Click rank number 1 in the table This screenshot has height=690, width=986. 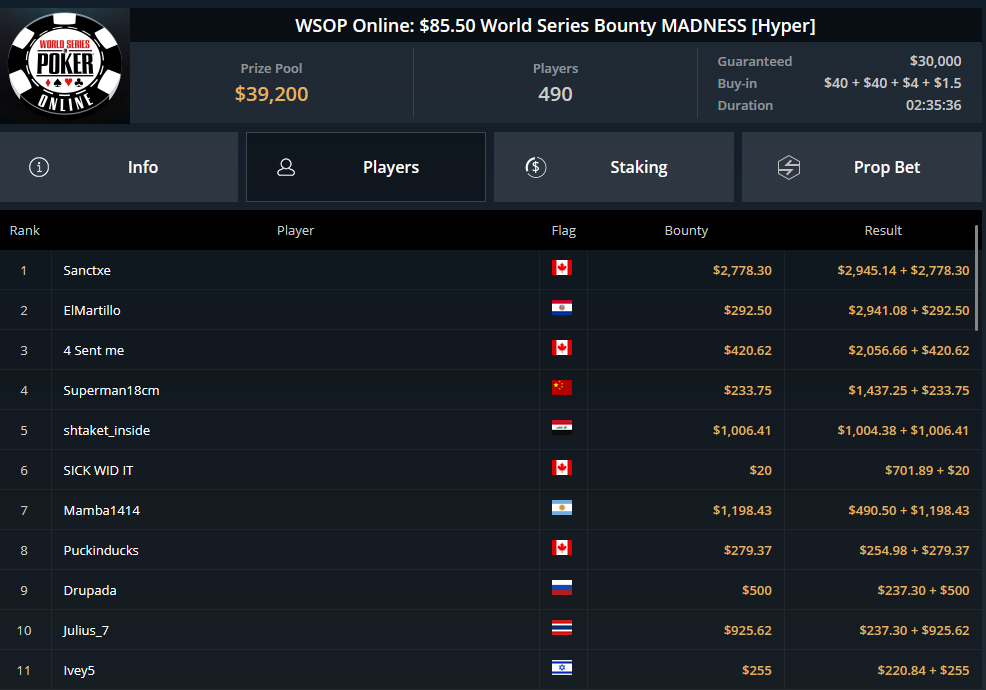coord(24,270)
